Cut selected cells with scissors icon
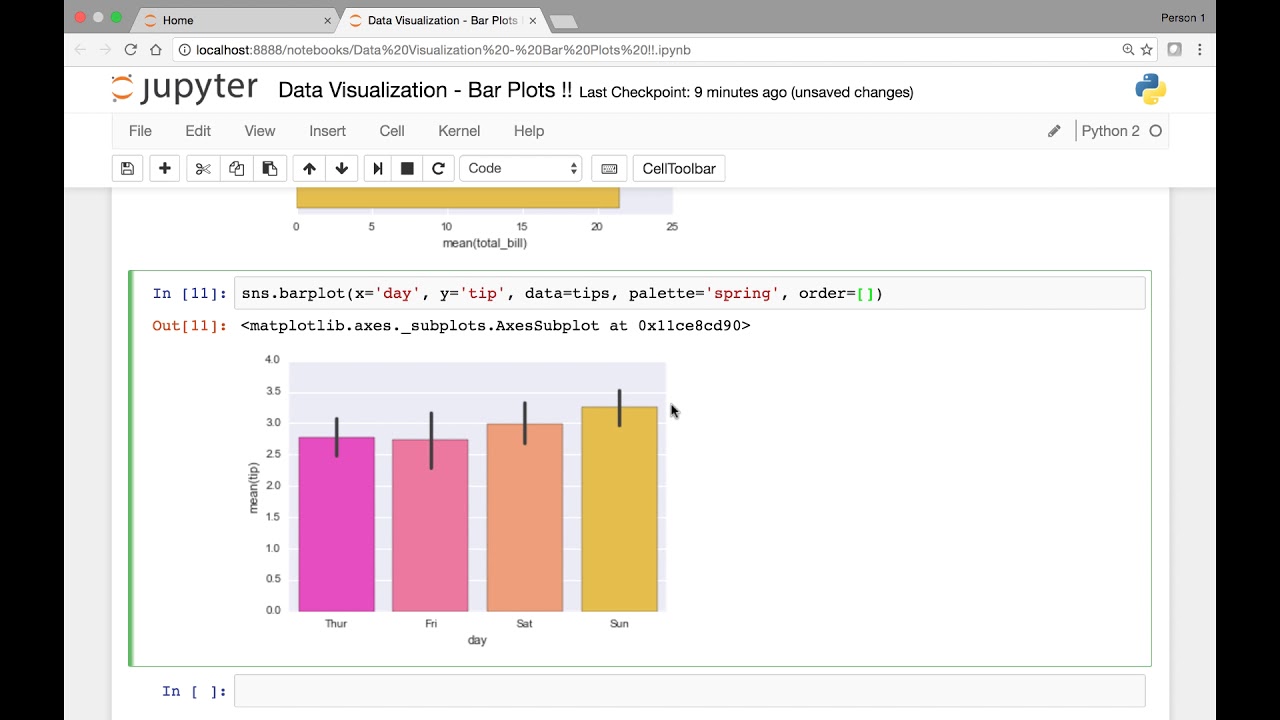 [x=203, y=168]
